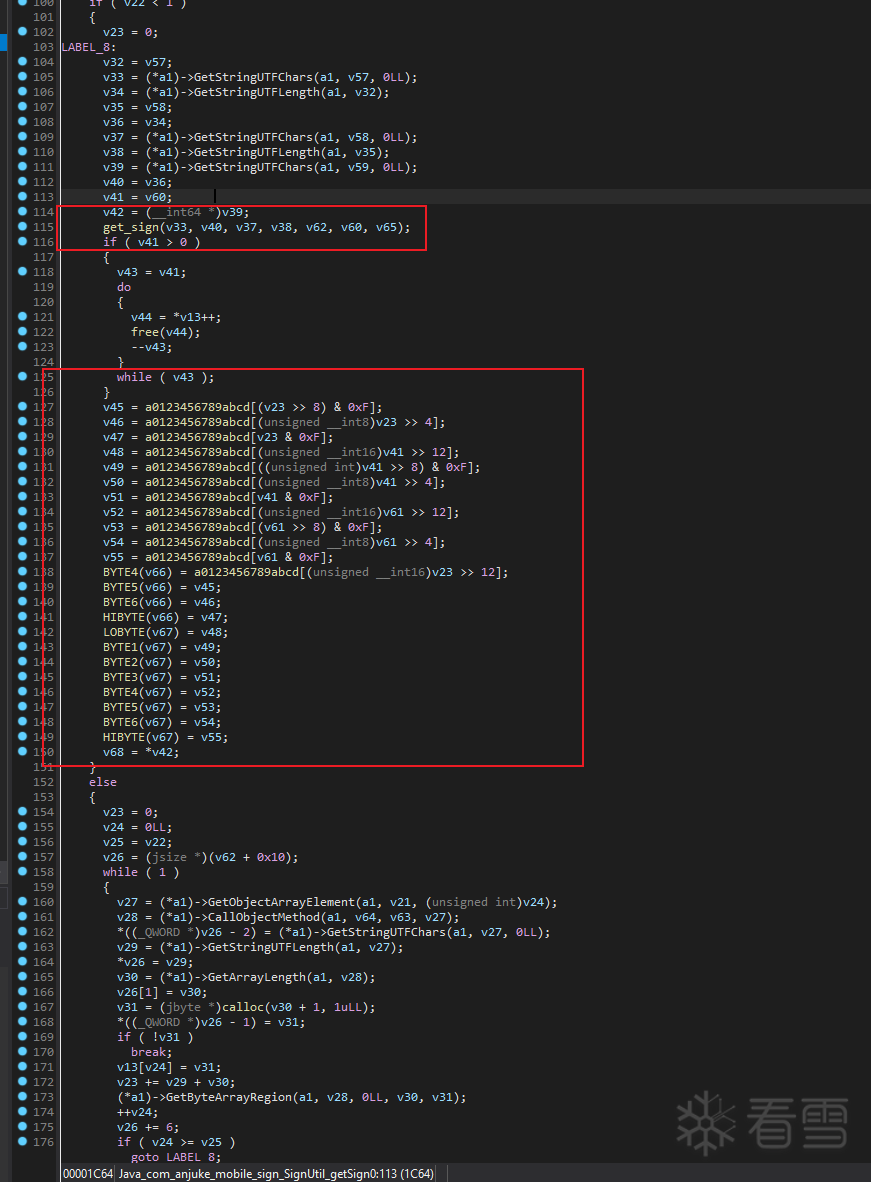Toggle breakpoint dot on line 115
Screen dimensions: 871x1182
(23, 227)
